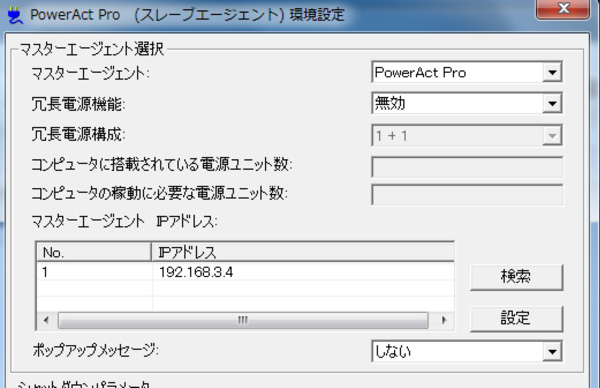This screenshot has width=600, height=388.
Task: Click the horizontal scrollbar thumb in IP list
Action: [x=243, y=320]
